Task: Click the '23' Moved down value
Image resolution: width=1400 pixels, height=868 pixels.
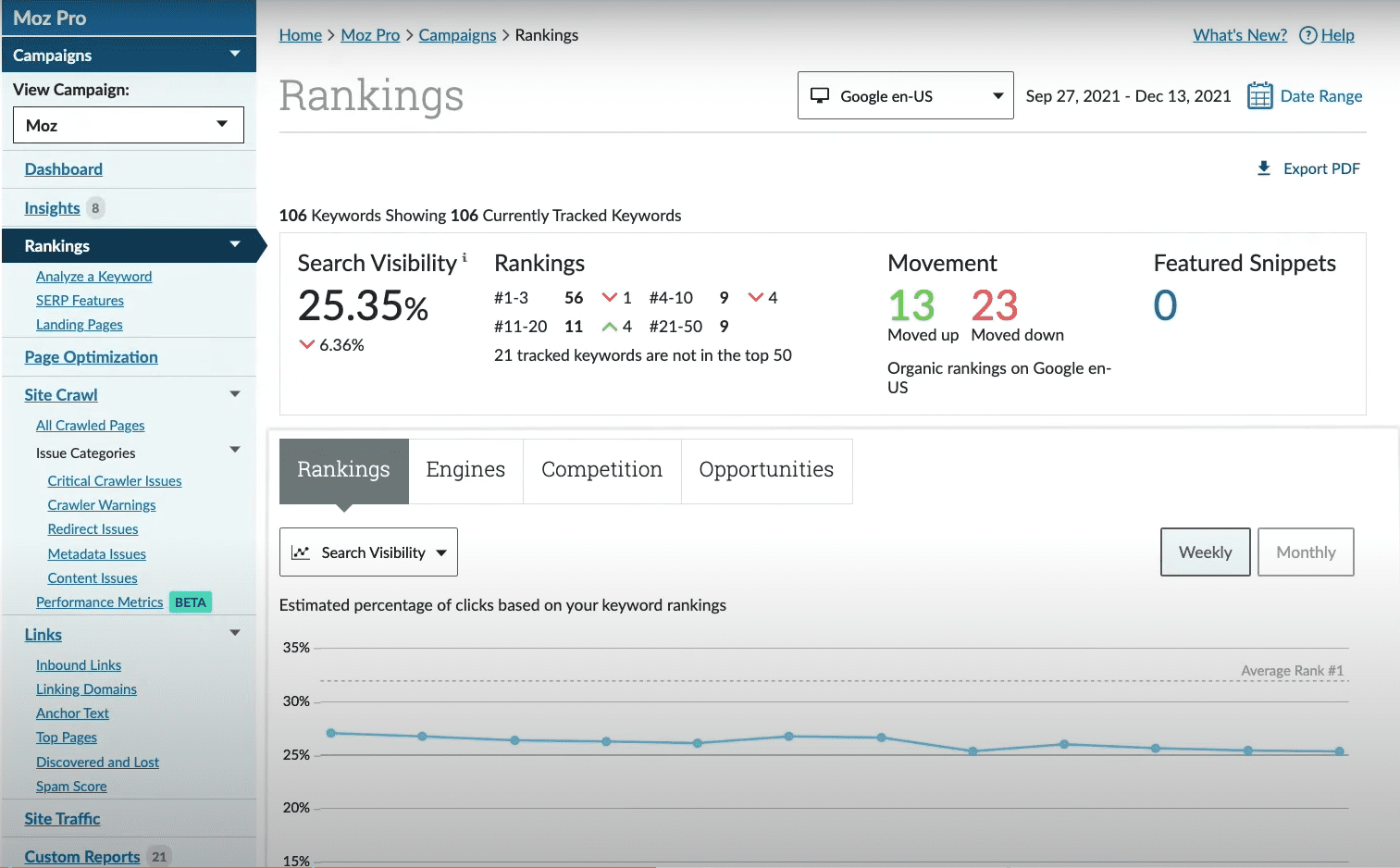Action: [x=995, y=305]
